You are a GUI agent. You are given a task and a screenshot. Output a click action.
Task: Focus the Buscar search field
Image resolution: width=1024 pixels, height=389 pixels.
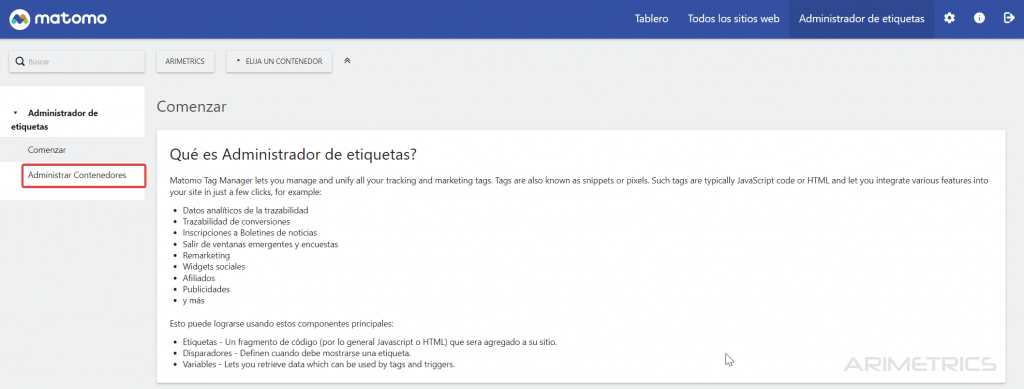pos(76,61)
